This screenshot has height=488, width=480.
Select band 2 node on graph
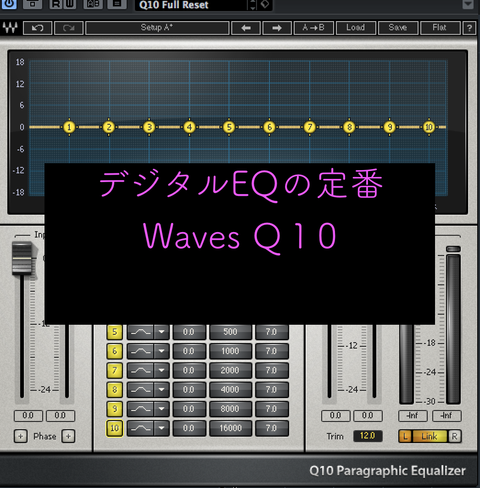pyautogui.click(x=109, y=127)
